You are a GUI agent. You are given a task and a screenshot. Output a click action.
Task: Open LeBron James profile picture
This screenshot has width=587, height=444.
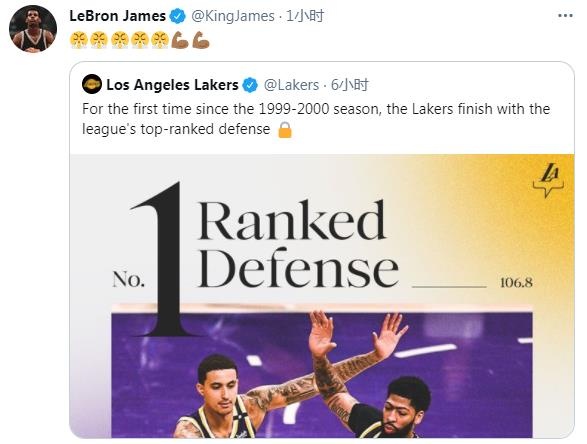pyautogui.click(x=33, y=29)
